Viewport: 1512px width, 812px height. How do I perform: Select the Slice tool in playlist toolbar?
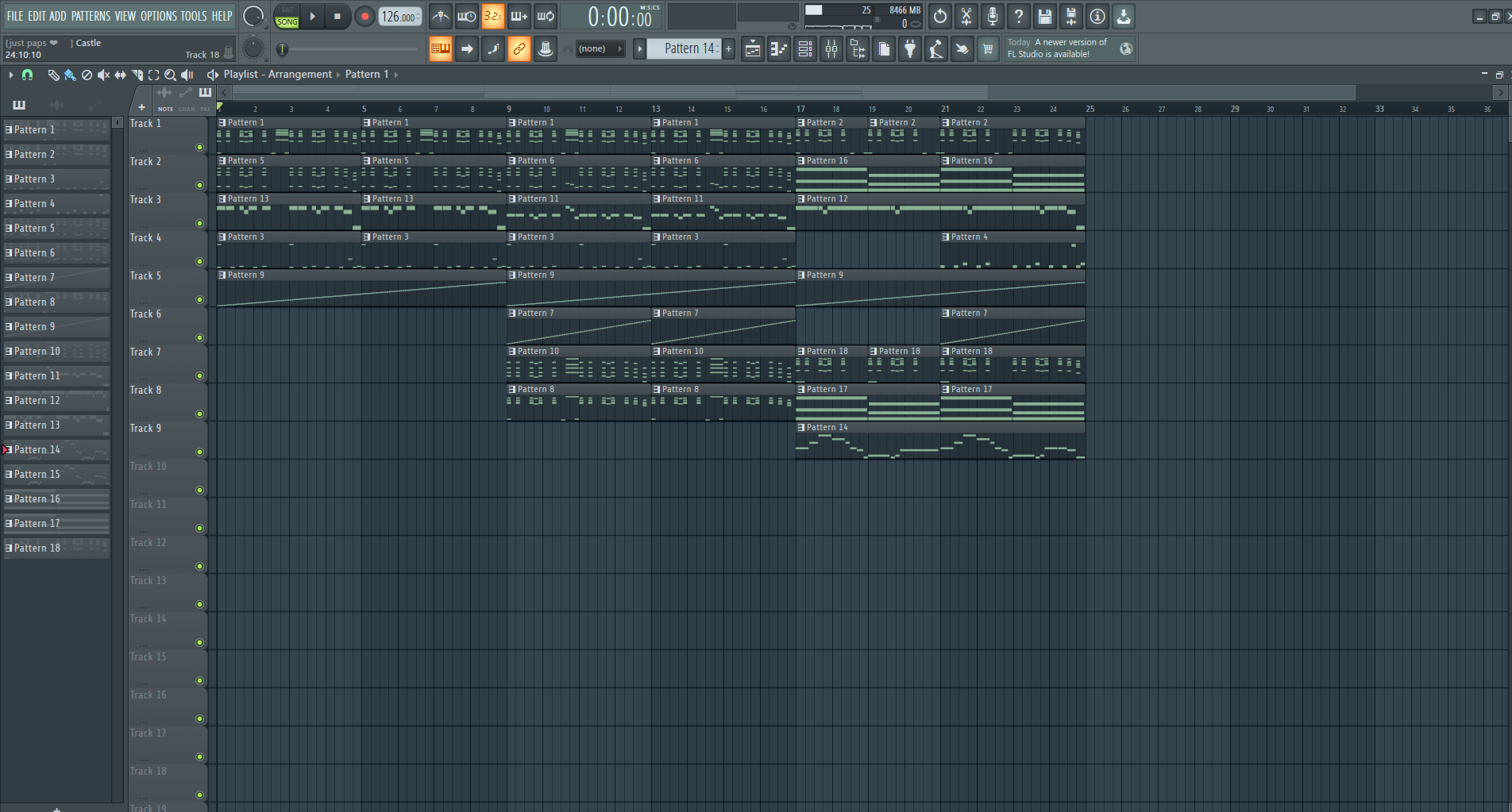click(137, 75)
